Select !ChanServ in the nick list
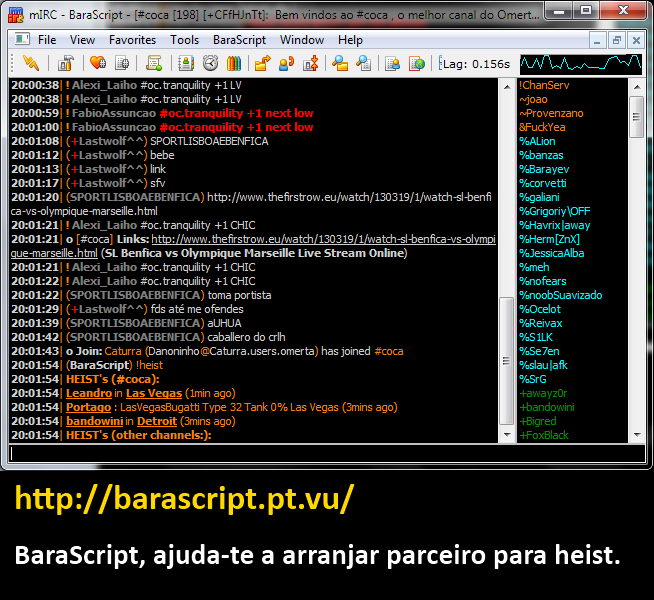 (544, 85)
